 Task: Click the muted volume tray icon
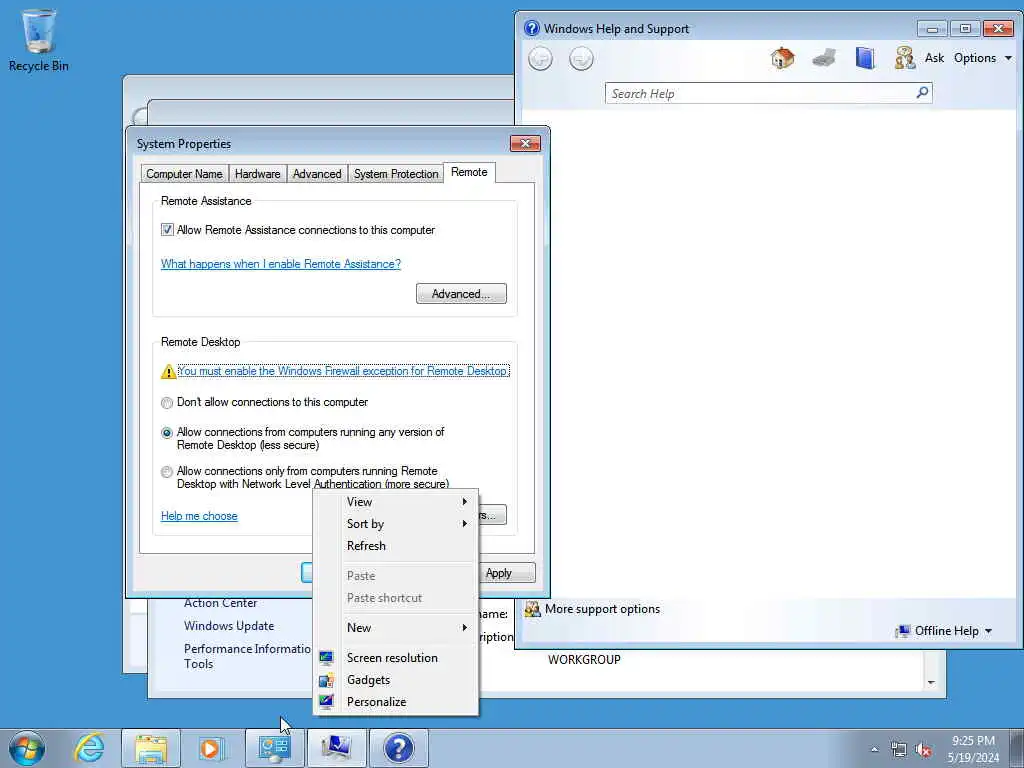(923, 750)
